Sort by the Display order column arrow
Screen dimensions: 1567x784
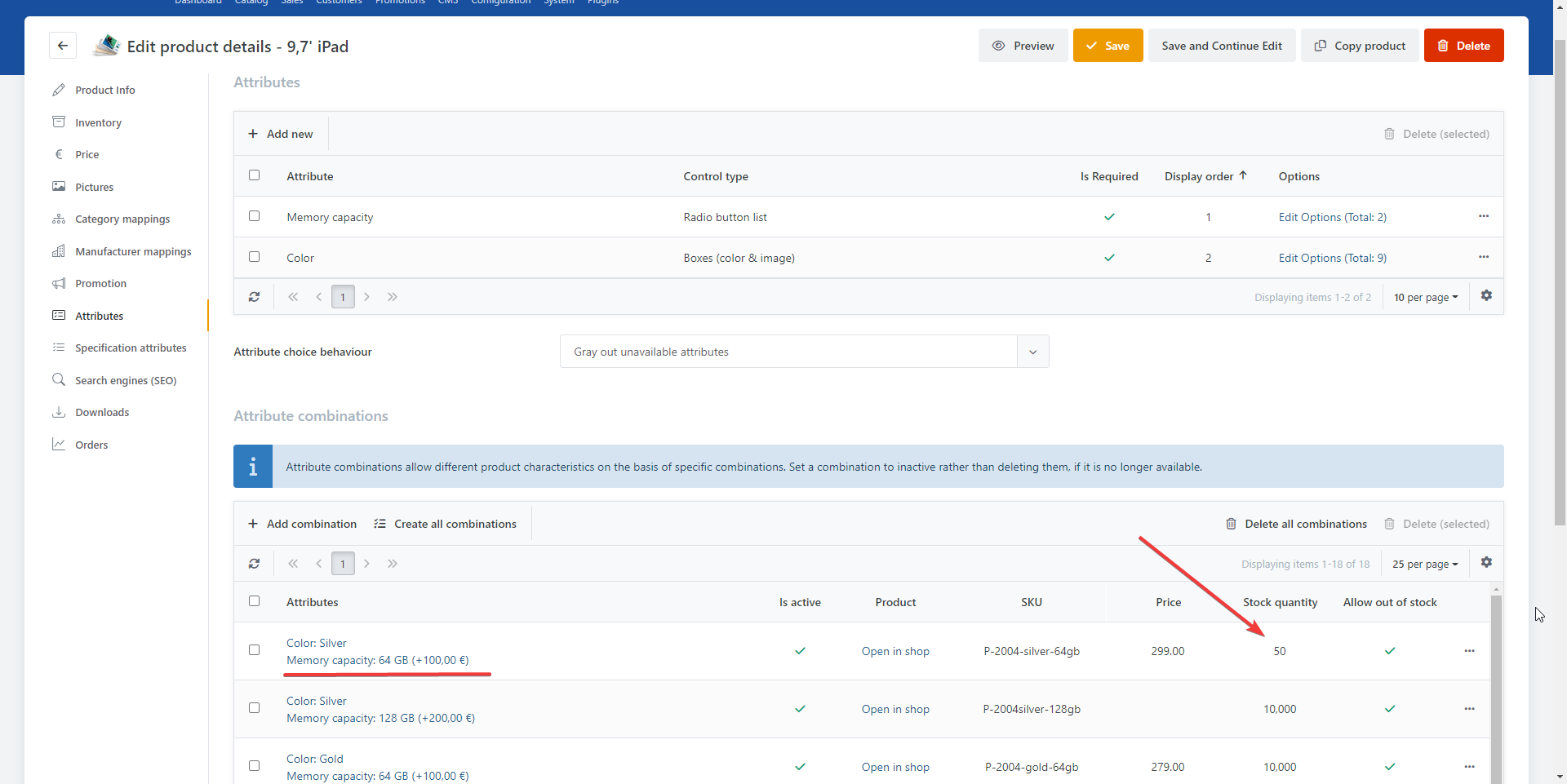click(1242, 174)
